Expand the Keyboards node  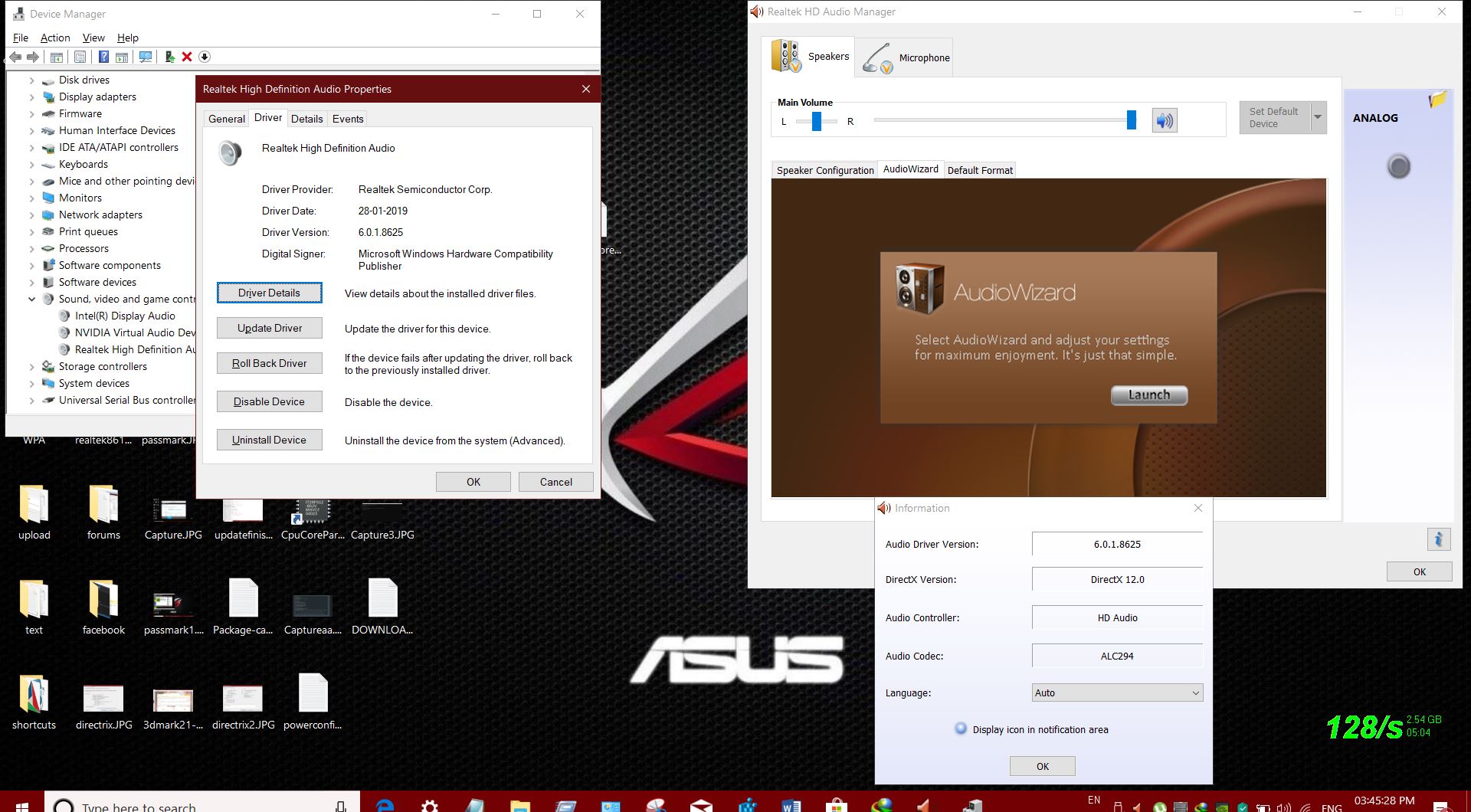(31, 164)
